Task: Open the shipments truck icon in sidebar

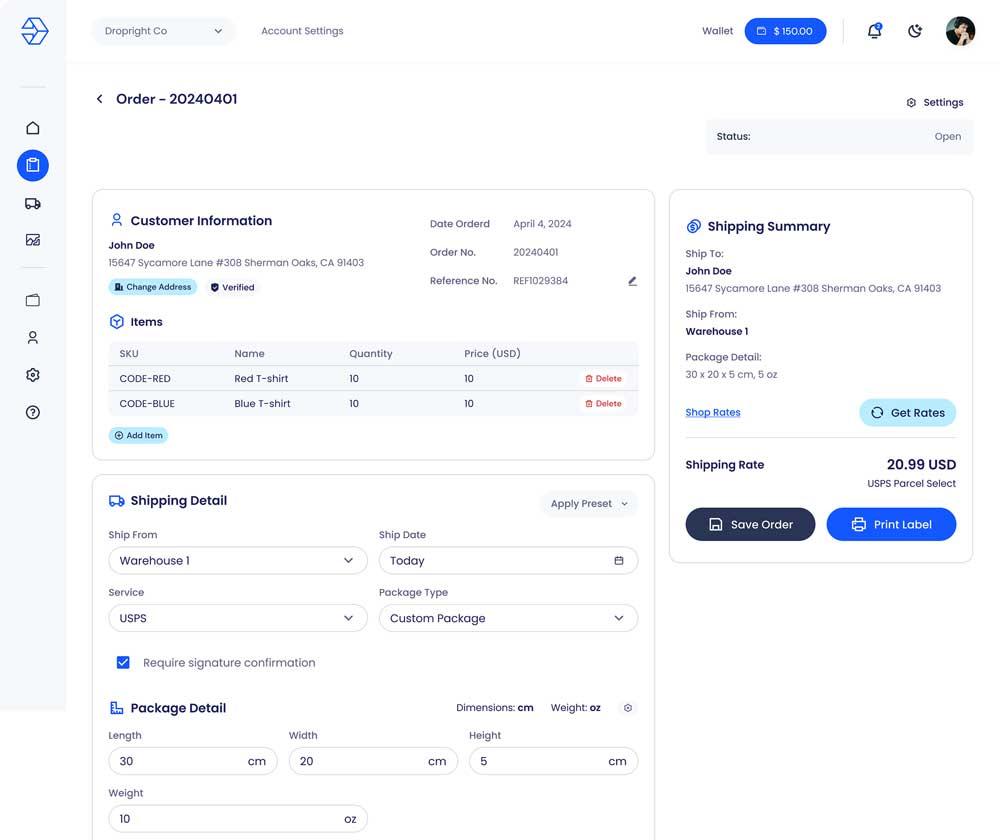Action: 33,203
